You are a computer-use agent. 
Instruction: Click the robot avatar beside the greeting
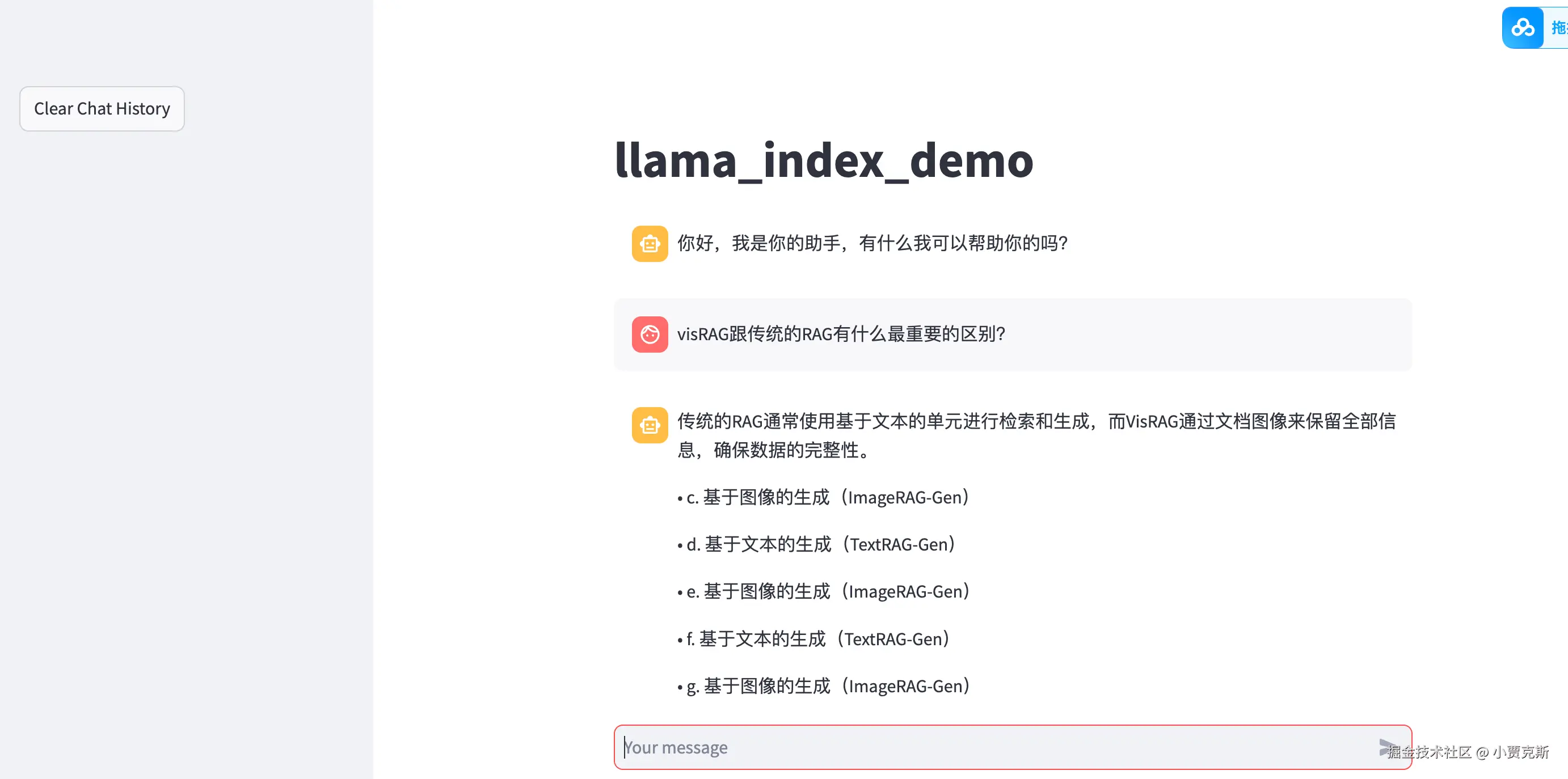(x=650, y=244)
